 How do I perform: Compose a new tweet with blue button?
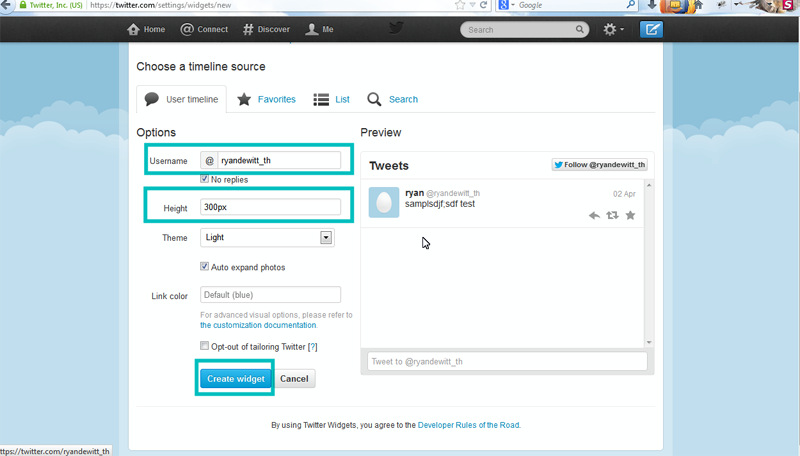(x=652, y=29)
